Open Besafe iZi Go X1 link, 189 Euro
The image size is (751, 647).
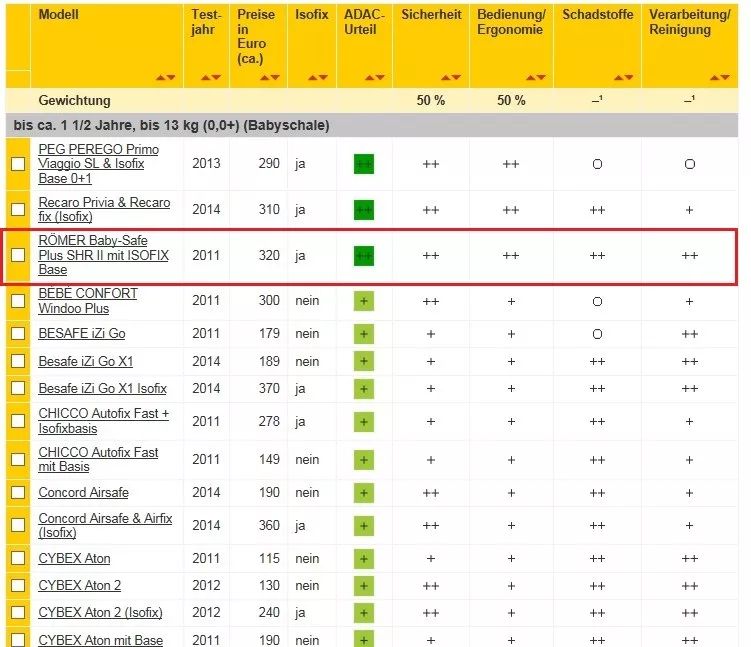pos(86,361)
